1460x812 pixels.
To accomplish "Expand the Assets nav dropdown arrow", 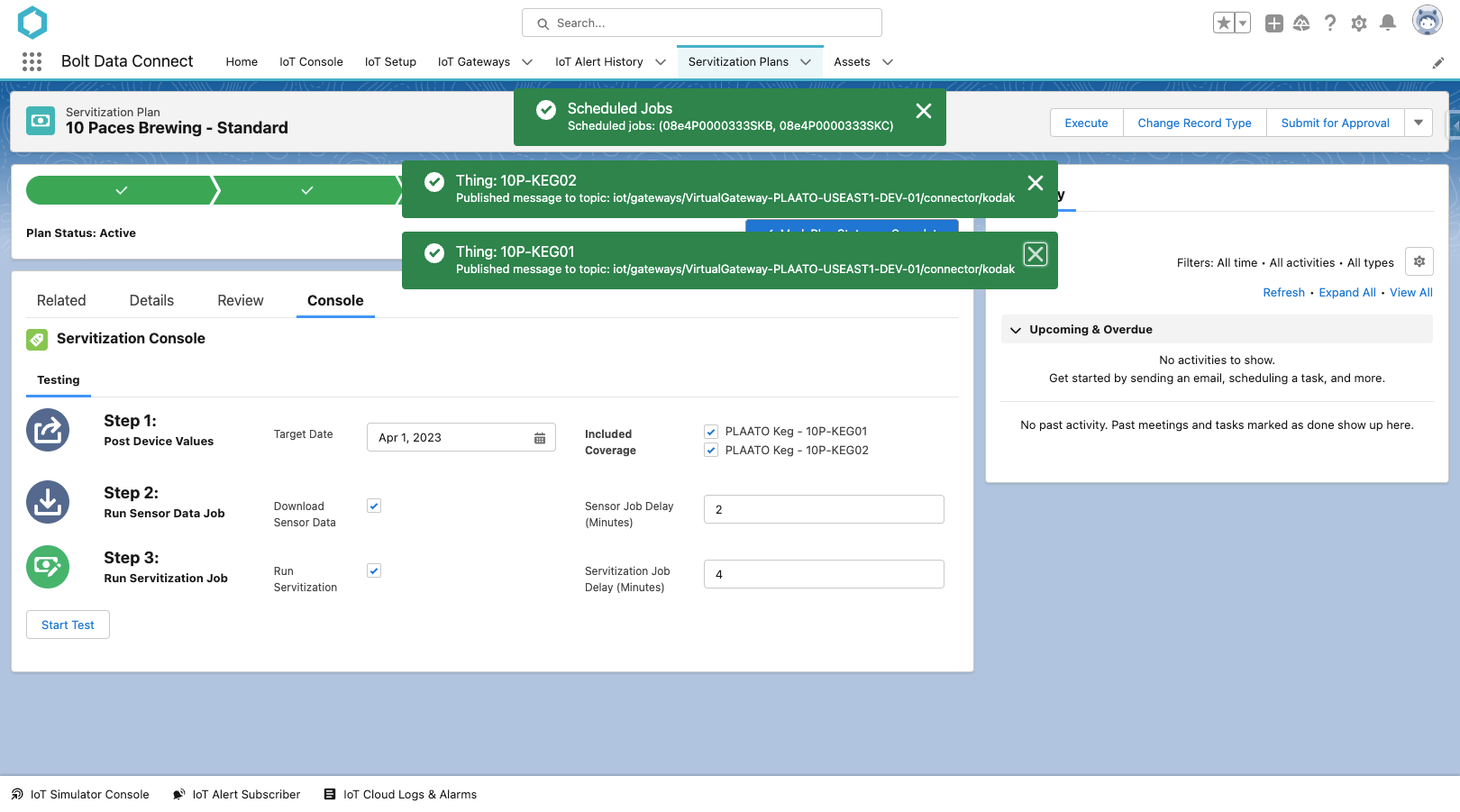I will tap(888, 62).
